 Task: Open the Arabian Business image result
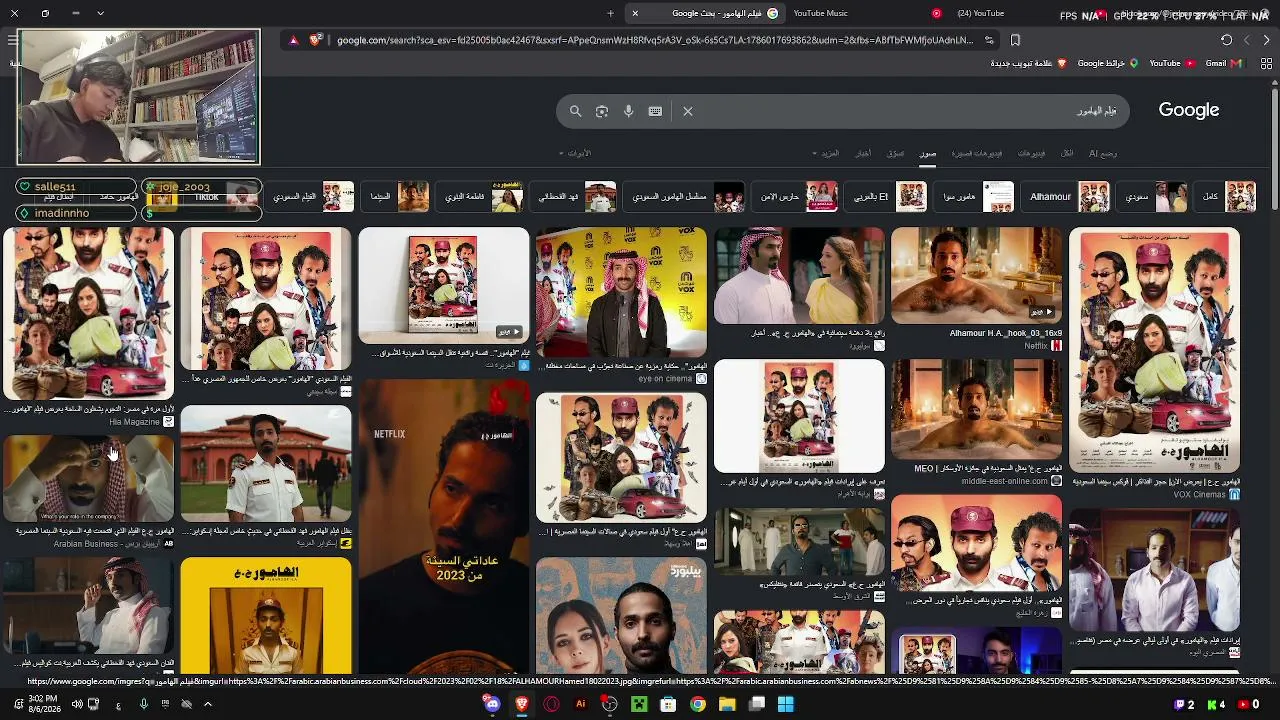pos(88,477)
